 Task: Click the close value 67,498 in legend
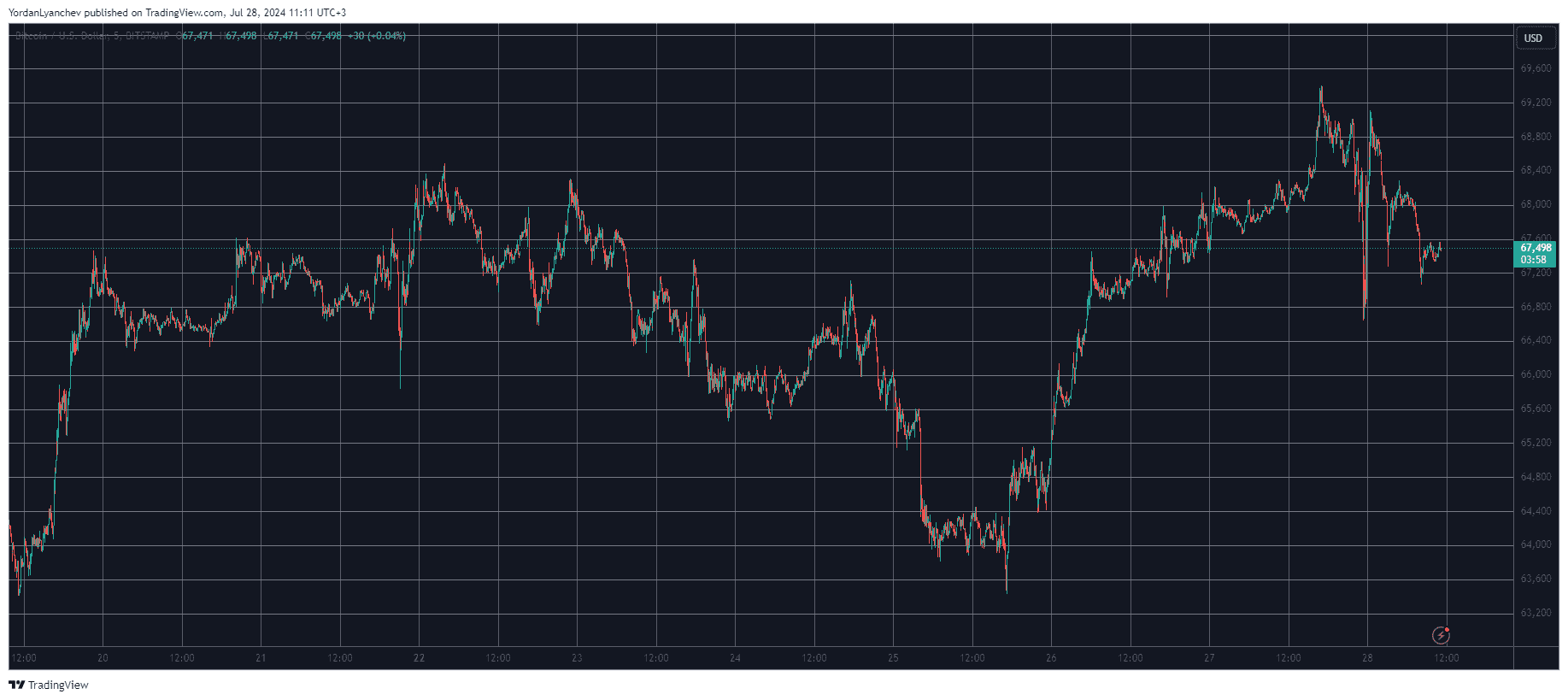coord(326,36)
